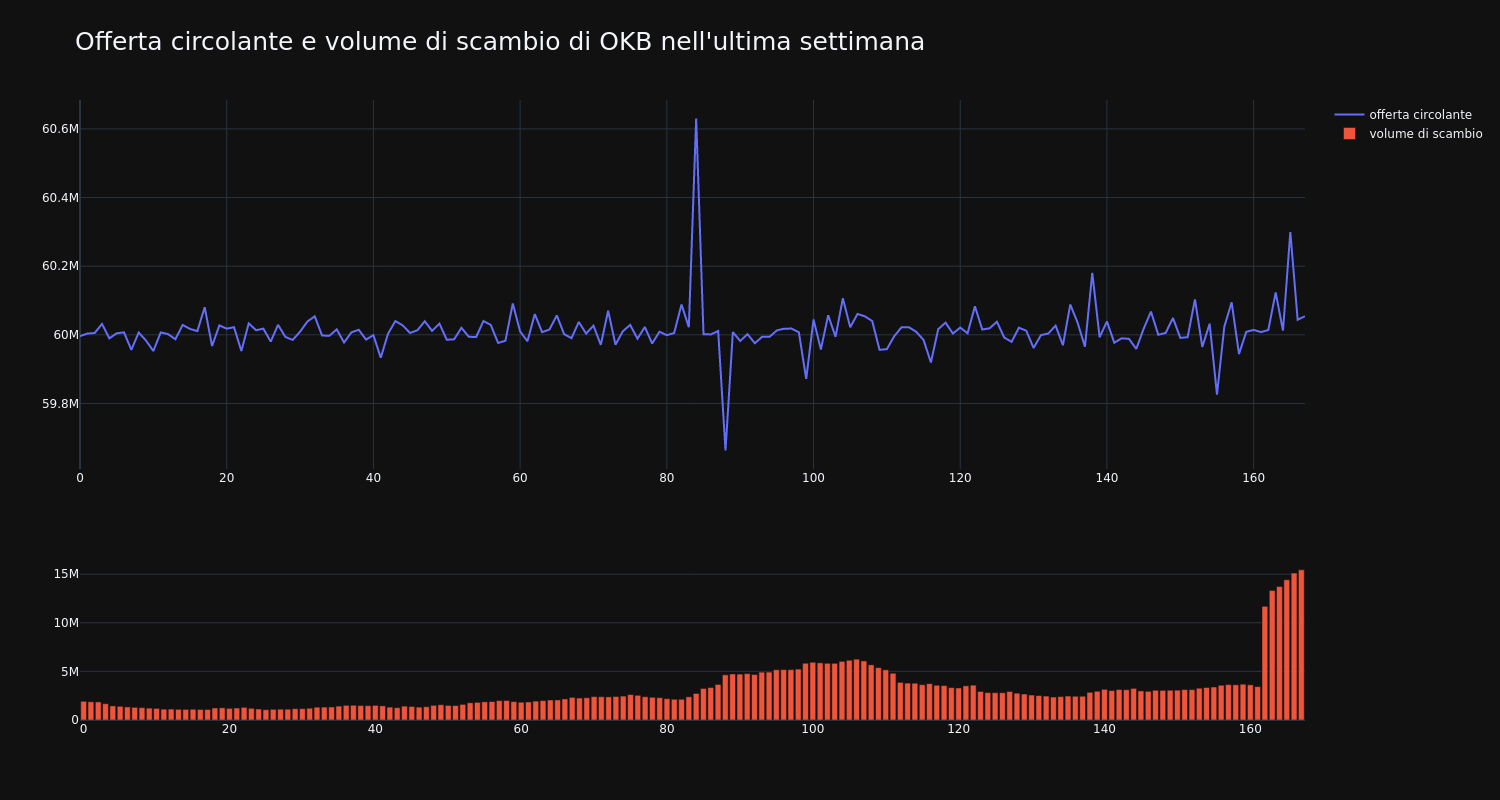Click the 0 y-axis label of volume chart
Image resolution: width=1500 pixels, height=800 pixels.
(x=74, y=720)
